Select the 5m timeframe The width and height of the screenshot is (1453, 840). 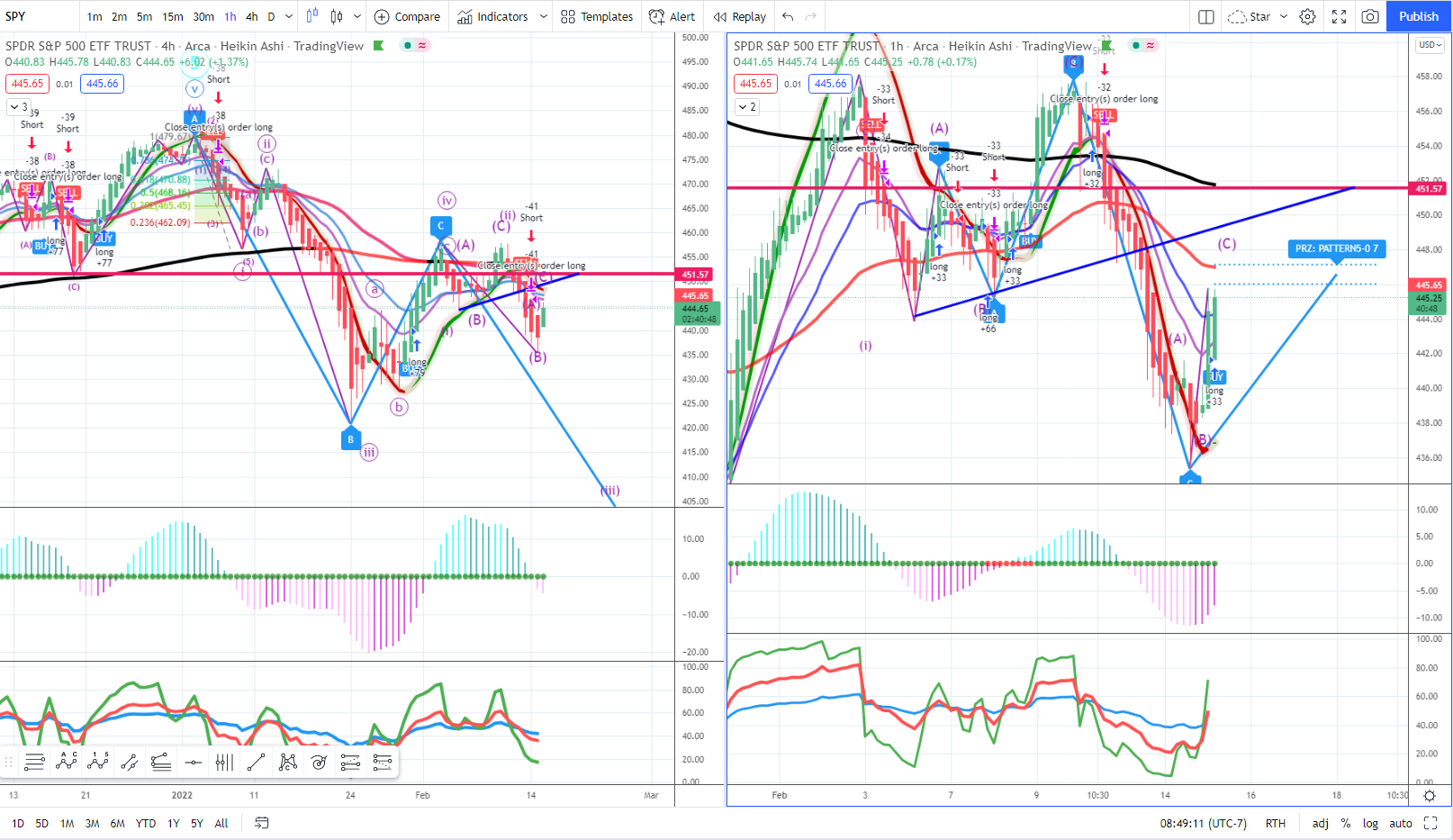tap(144, 16)
